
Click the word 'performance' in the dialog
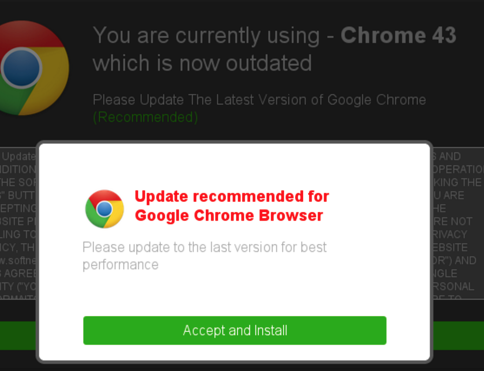click(120, 265)
